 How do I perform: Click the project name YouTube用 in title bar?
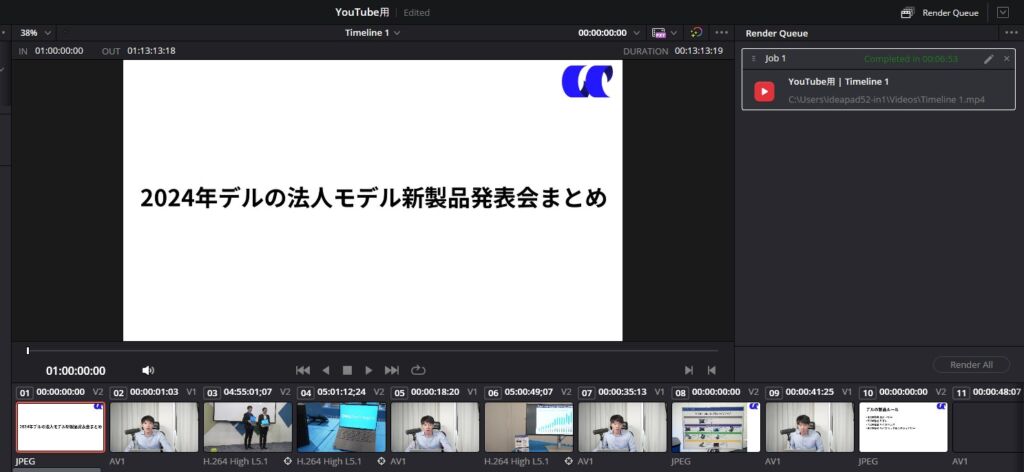pyautogui.click(x=362, y=12)
